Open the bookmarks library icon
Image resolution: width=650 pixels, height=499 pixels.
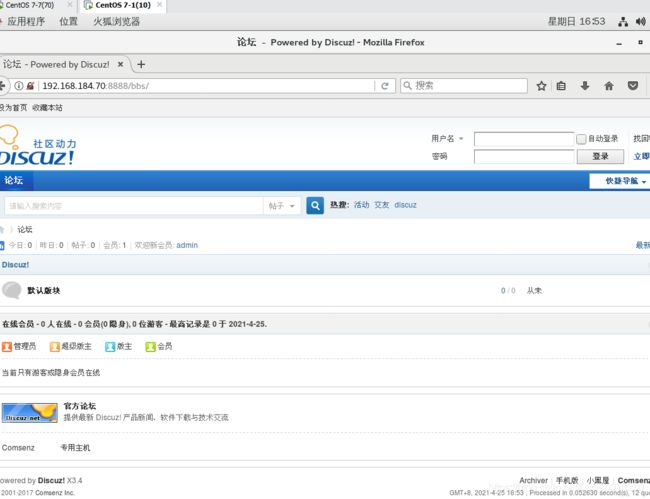pyautogui.click(x=561, y=86)
